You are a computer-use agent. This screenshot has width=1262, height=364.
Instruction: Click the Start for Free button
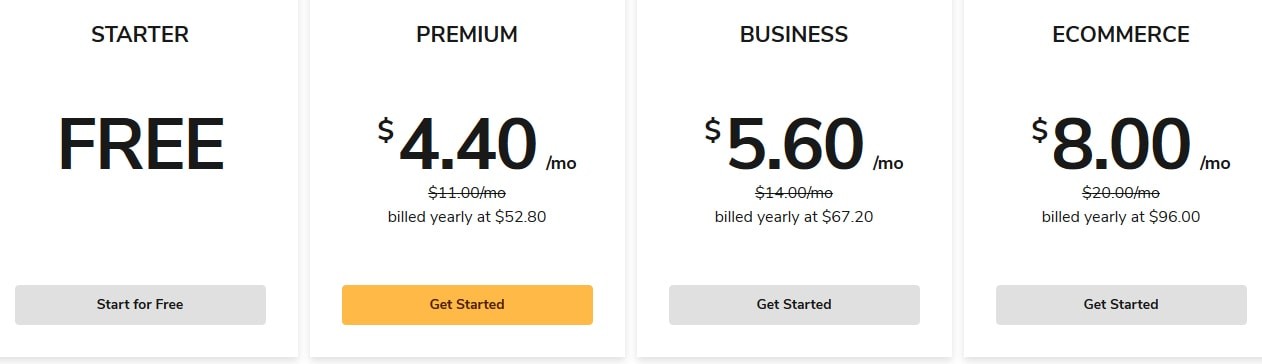[x=140, y=305]
